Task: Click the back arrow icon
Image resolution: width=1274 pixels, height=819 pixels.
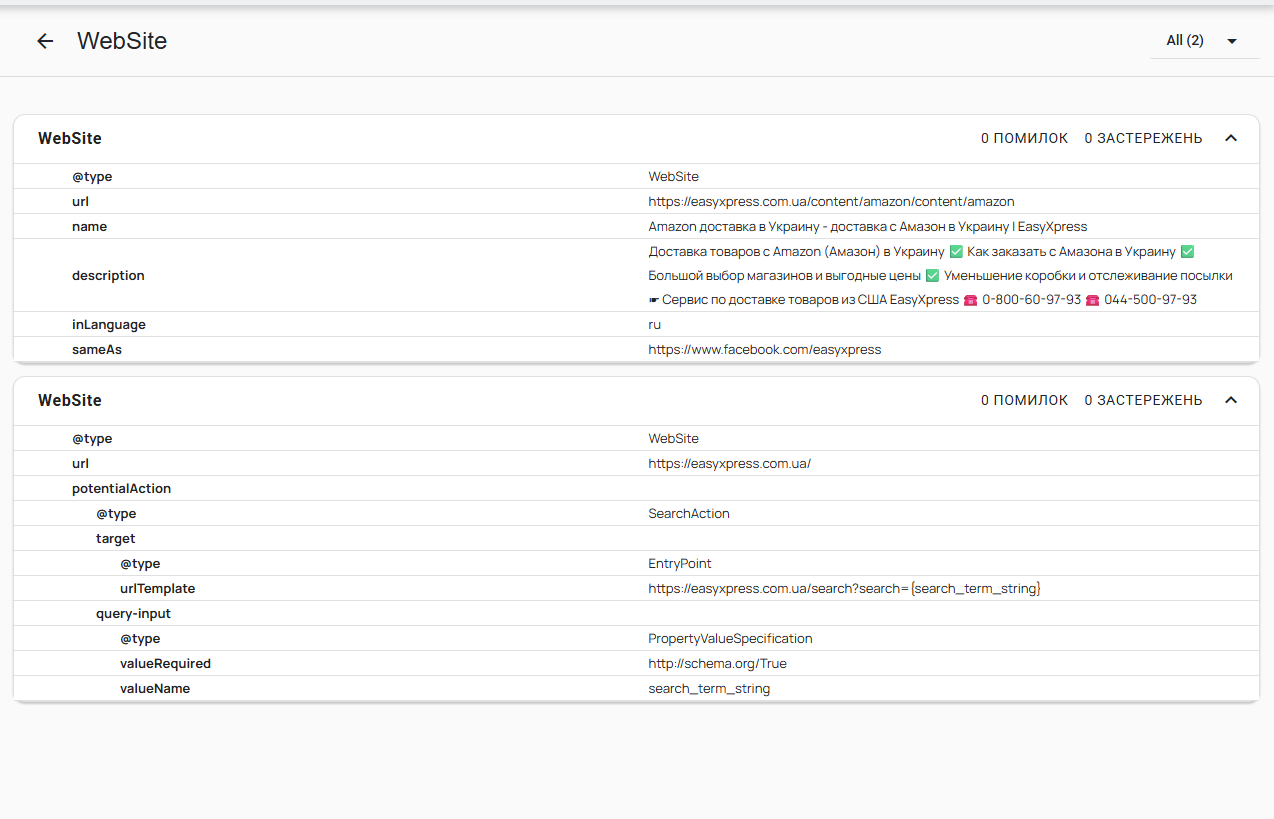Action: point(45,41)
